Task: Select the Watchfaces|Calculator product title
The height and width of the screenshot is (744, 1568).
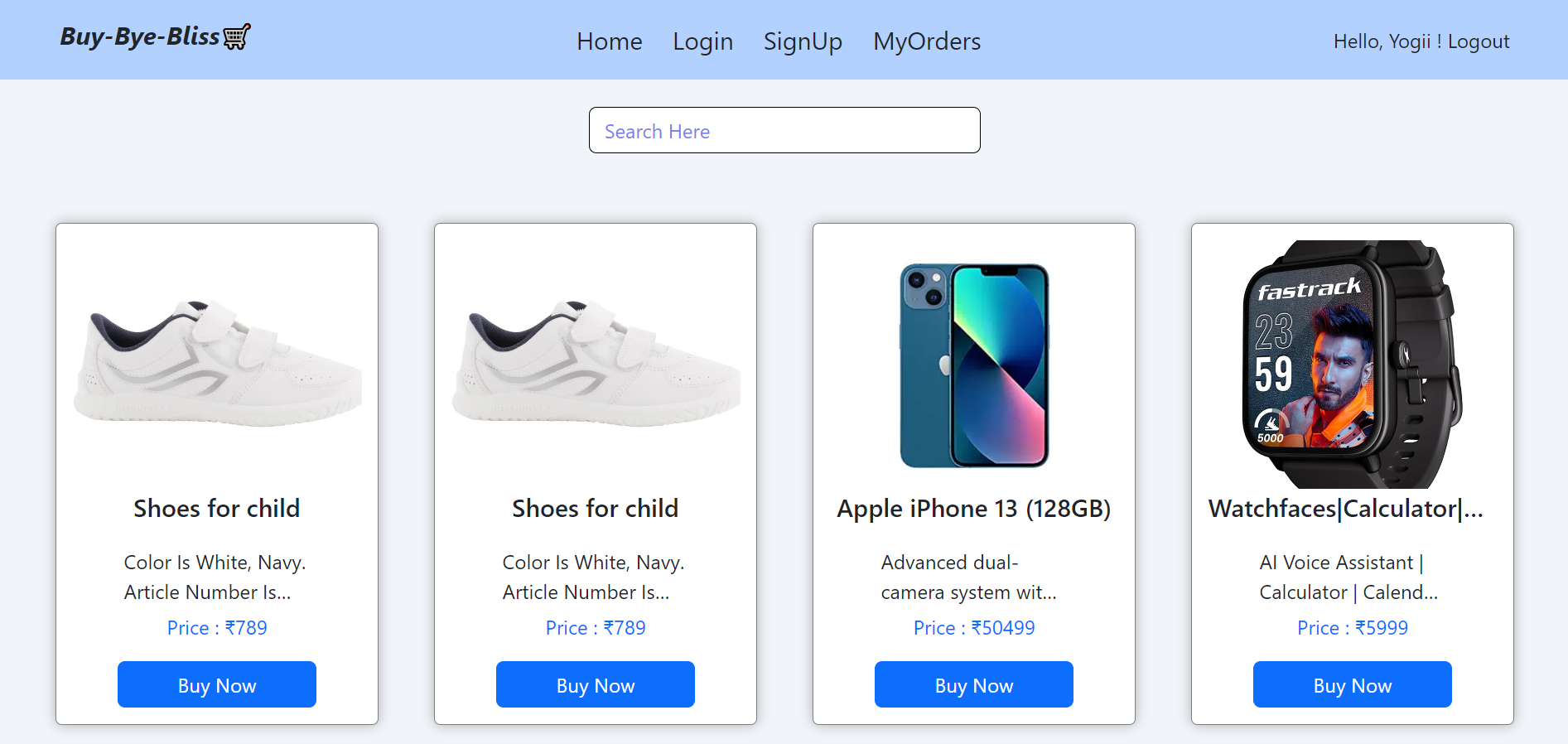Action: pyautogui.click(x=1352, y=509)
